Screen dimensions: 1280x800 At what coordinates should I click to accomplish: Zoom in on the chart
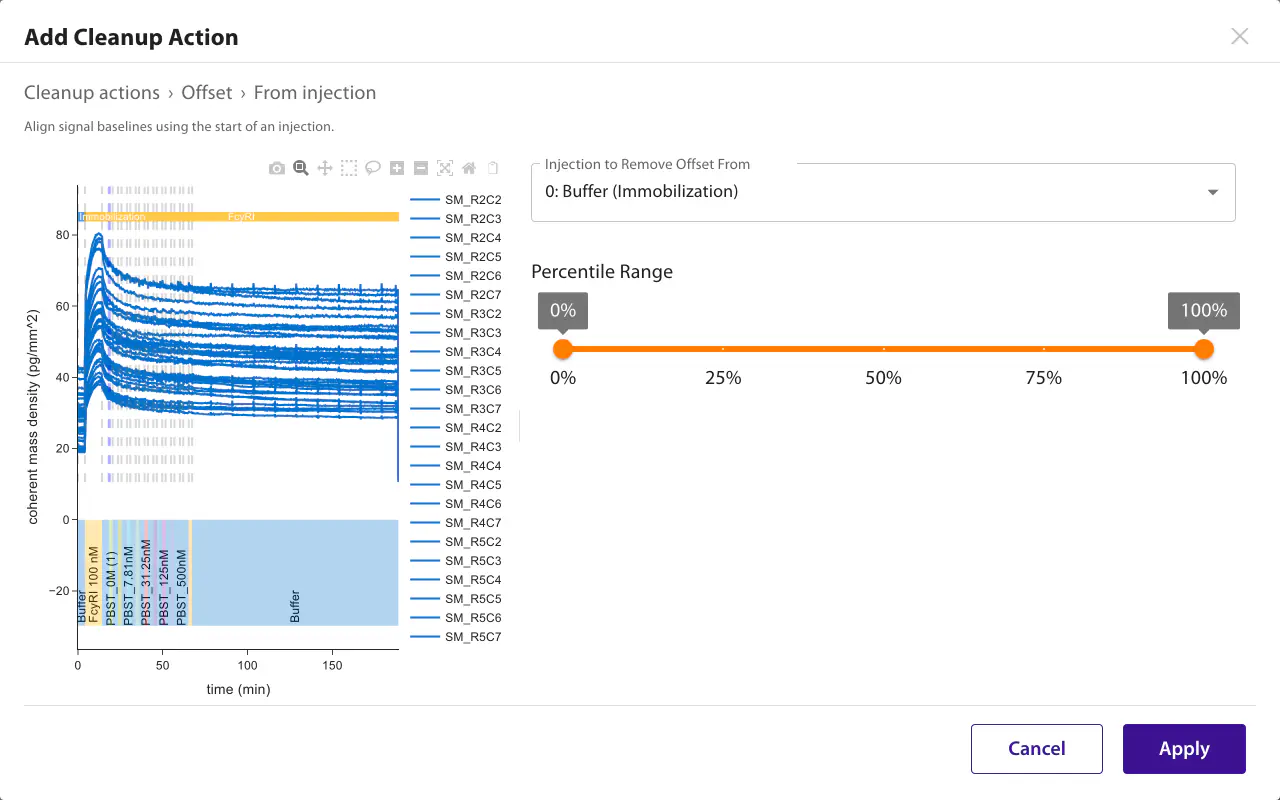click(x=397, y=169)
